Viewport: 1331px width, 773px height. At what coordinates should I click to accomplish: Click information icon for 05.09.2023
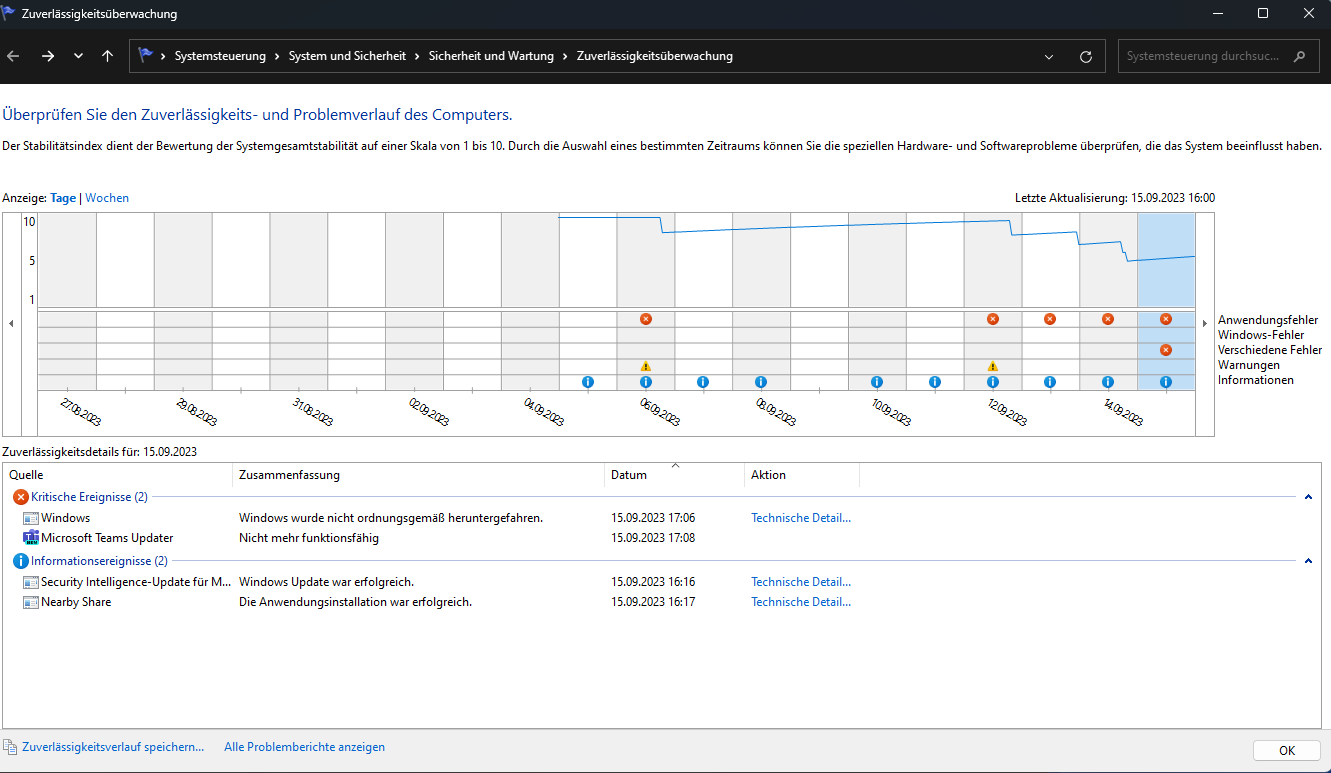click(588, 382)
